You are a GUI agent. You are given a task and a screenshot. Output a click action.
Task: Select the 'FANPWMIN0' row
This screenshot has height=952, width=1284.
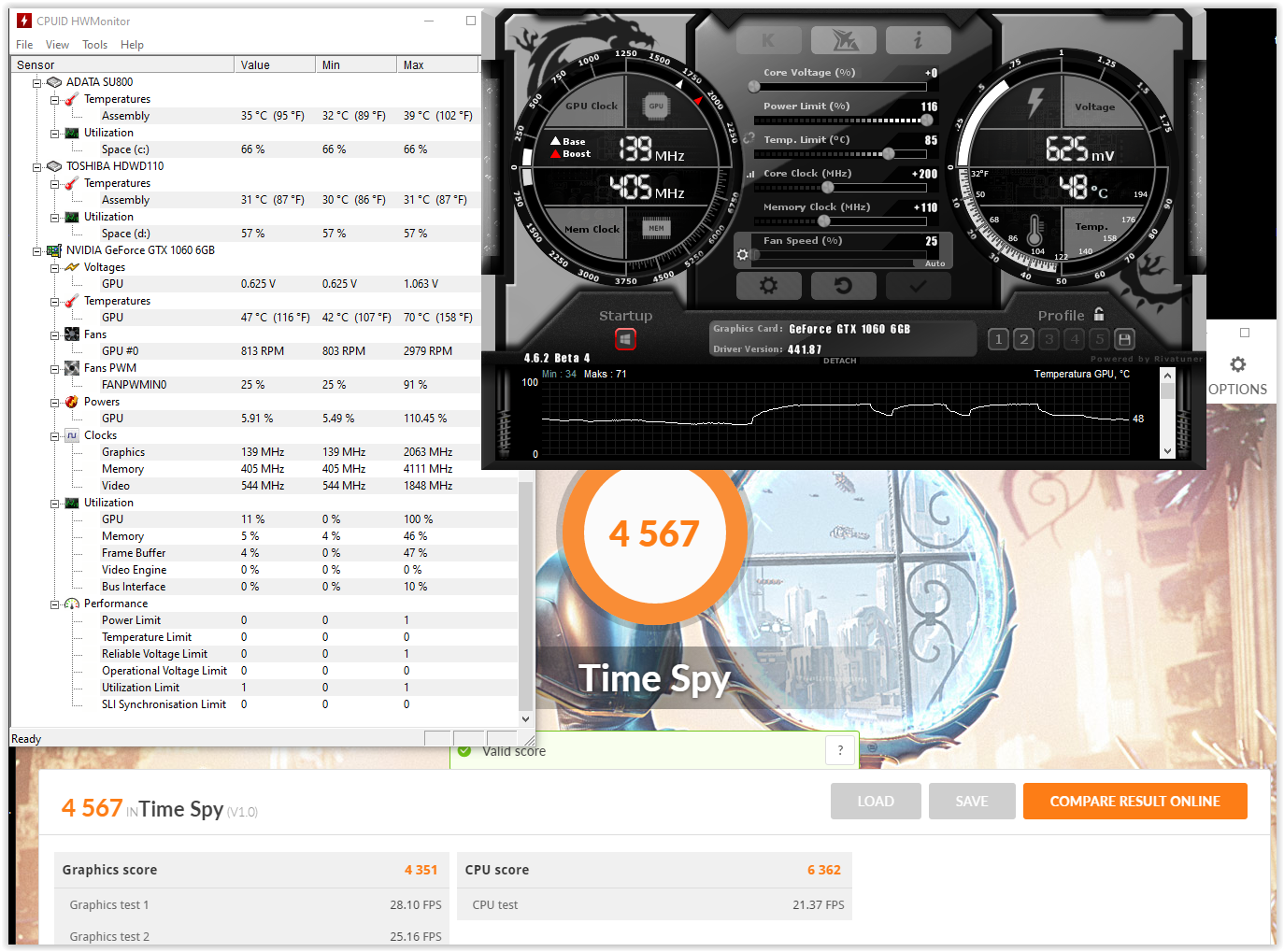(247, 385)
